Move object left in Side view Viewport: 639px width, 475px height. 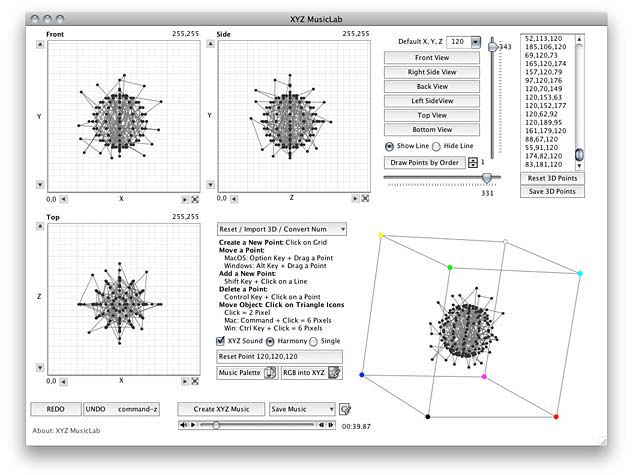(x=234, y=199)
